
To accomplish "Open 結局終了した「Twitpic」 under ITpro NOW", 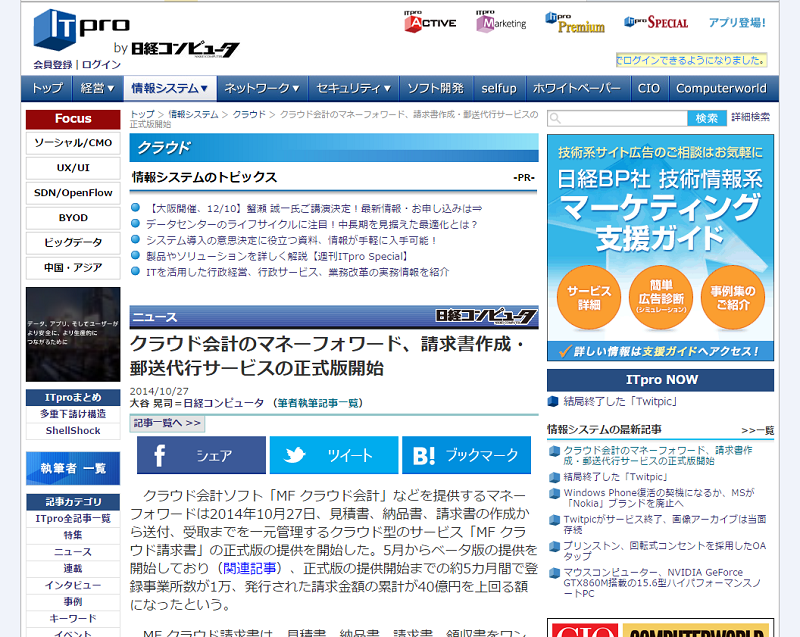I will 620,401.
